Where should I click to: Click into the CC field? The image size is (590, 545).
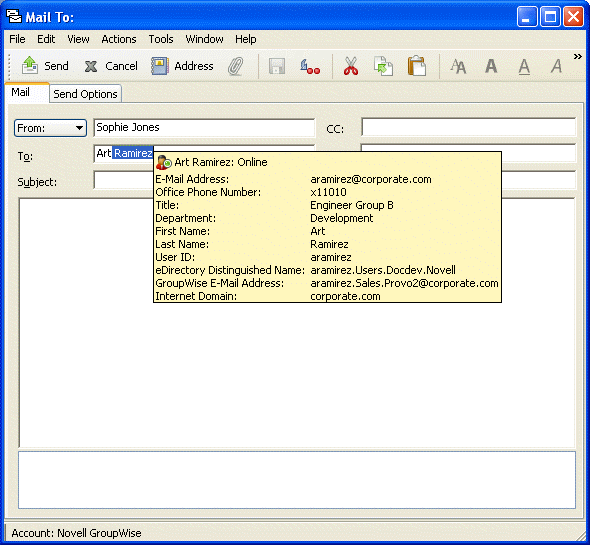click(x=468, y=127)
